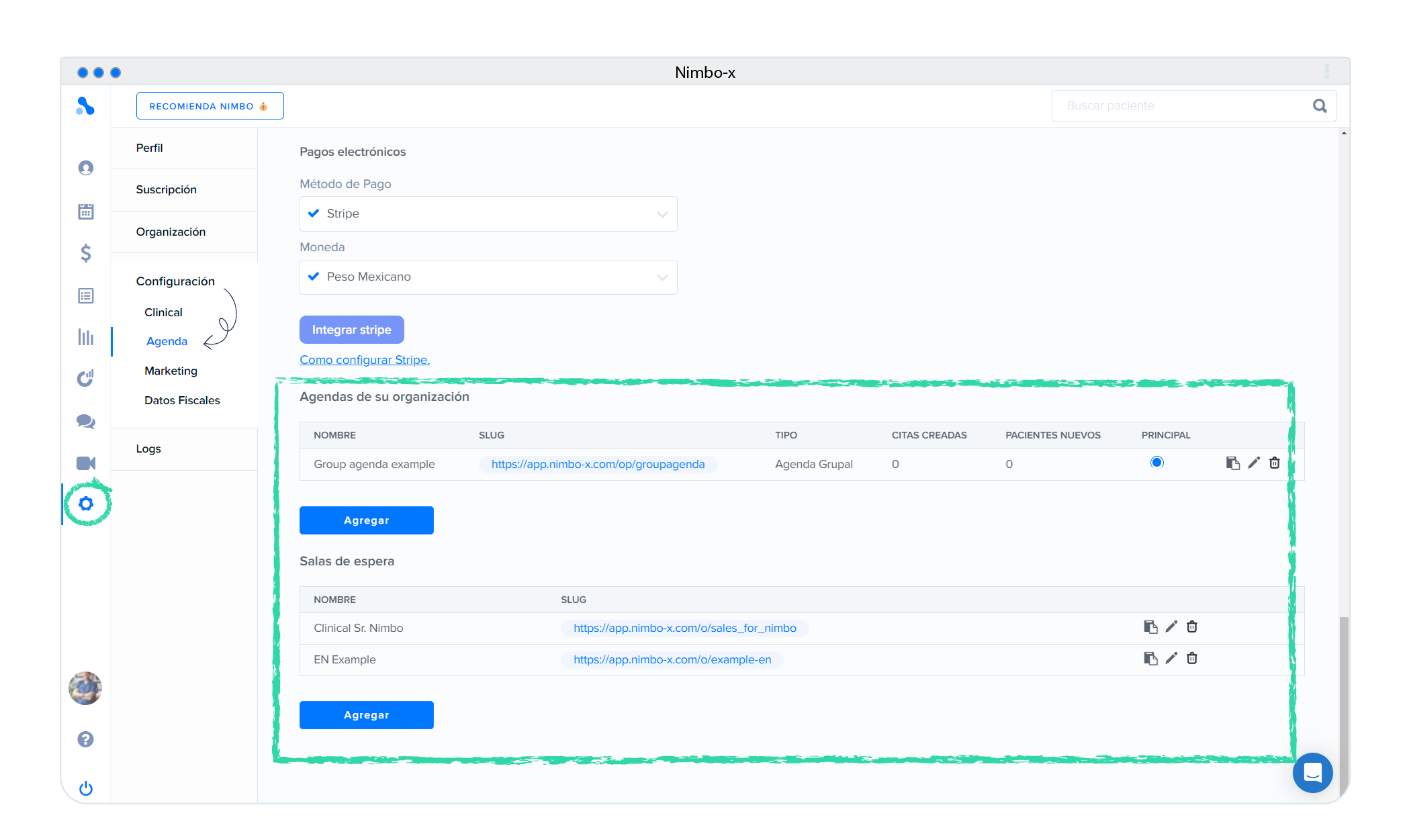Open the video camera sidebar icon

[86, 463]
